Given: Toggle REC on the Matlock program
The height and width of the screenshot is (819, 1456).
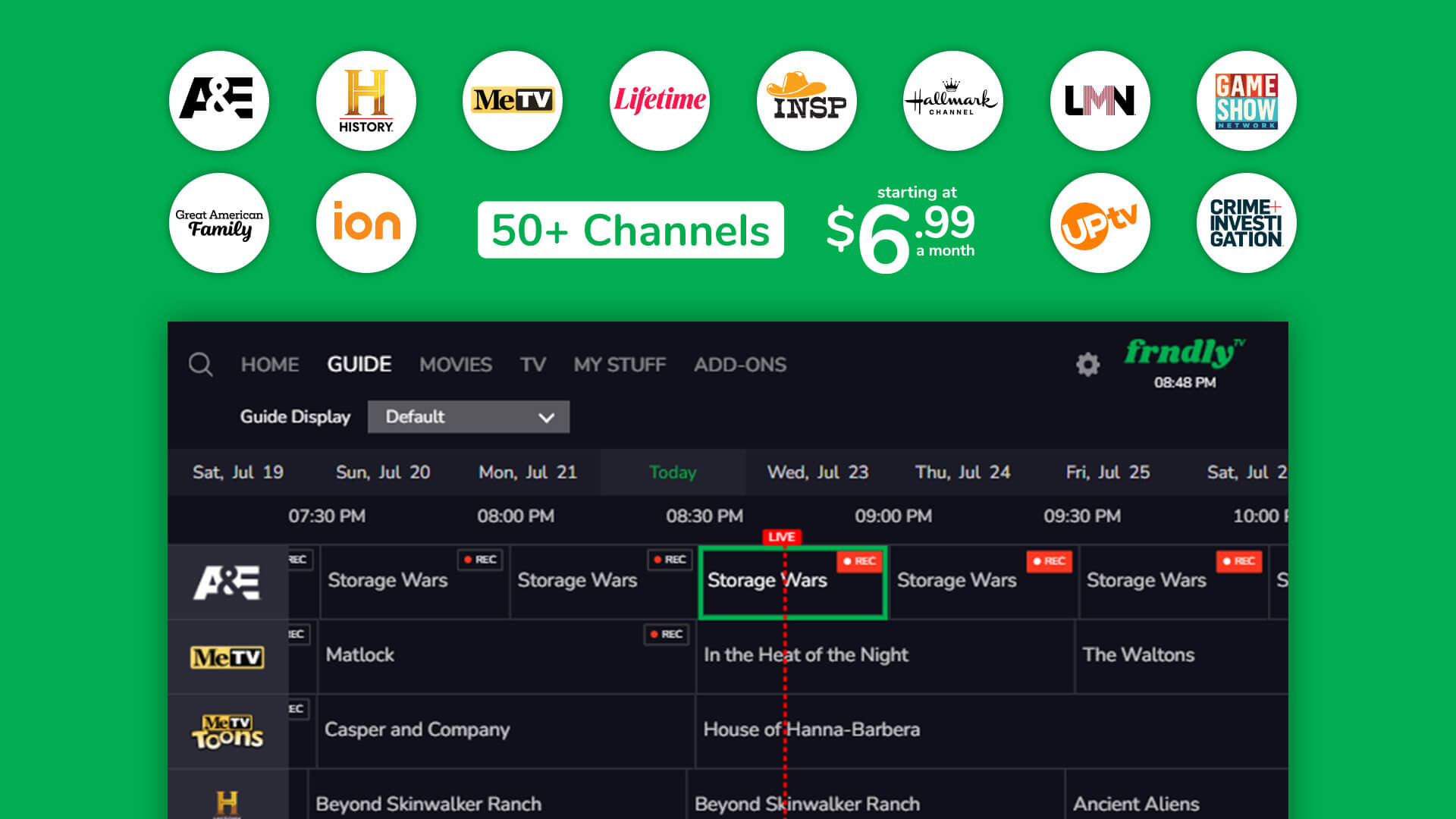Looking at the screenshot, I should coord(667,635).
